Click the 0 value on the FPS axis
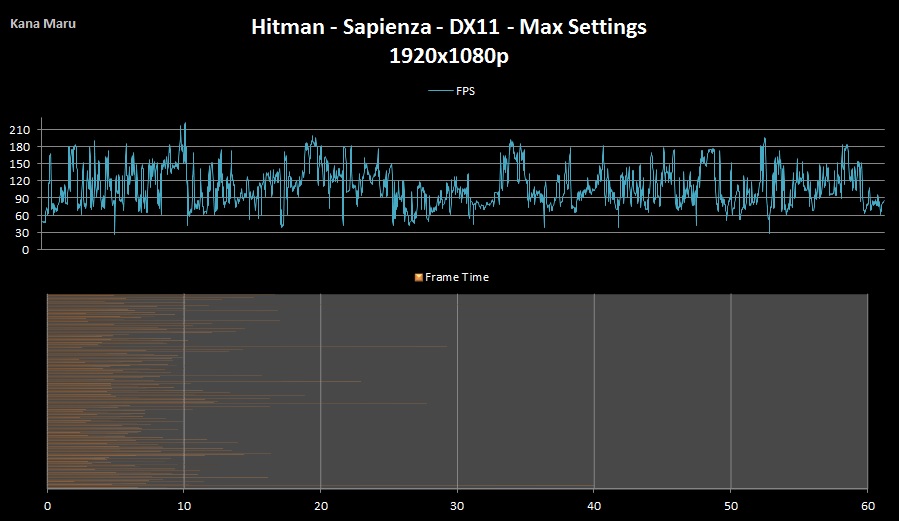899x521 pixels. (x=25, y=250)
